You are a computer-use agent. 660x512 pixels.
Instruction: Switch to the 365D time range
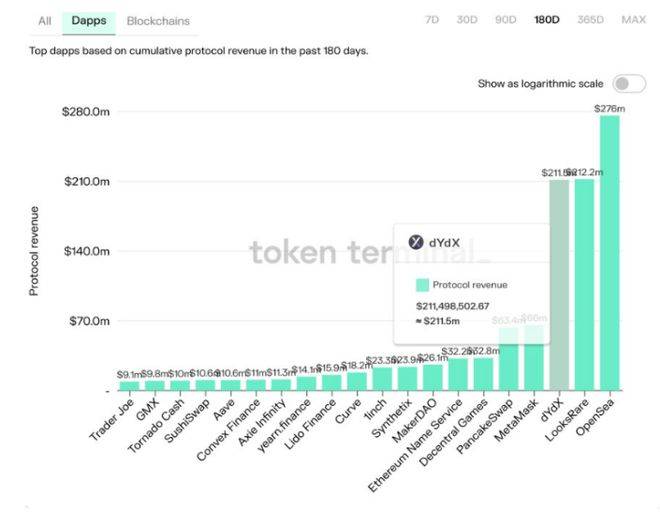click(x=591, y=20)
